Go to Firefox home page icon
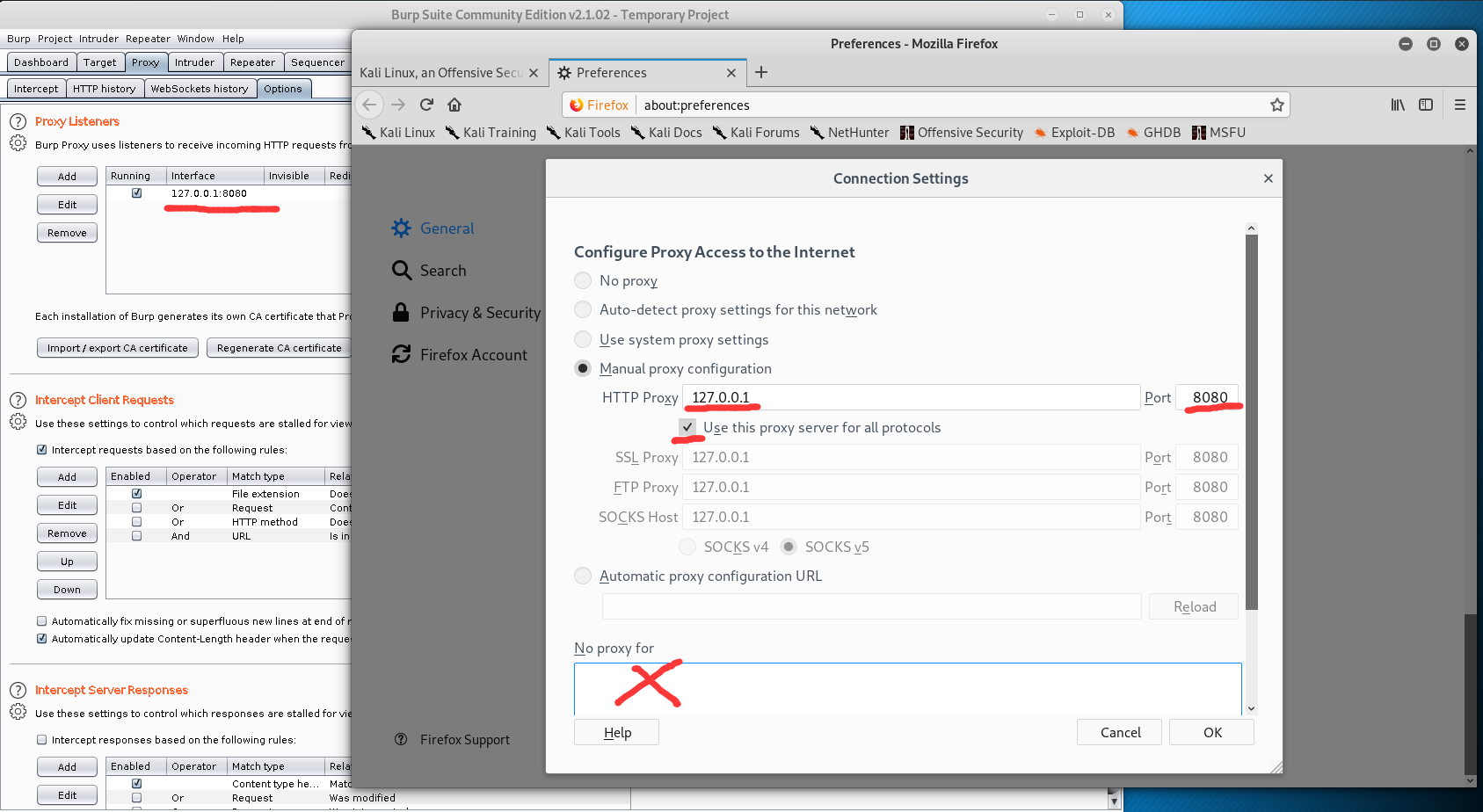This screenshot has height=812, width=1483. (x=454, y=105)
